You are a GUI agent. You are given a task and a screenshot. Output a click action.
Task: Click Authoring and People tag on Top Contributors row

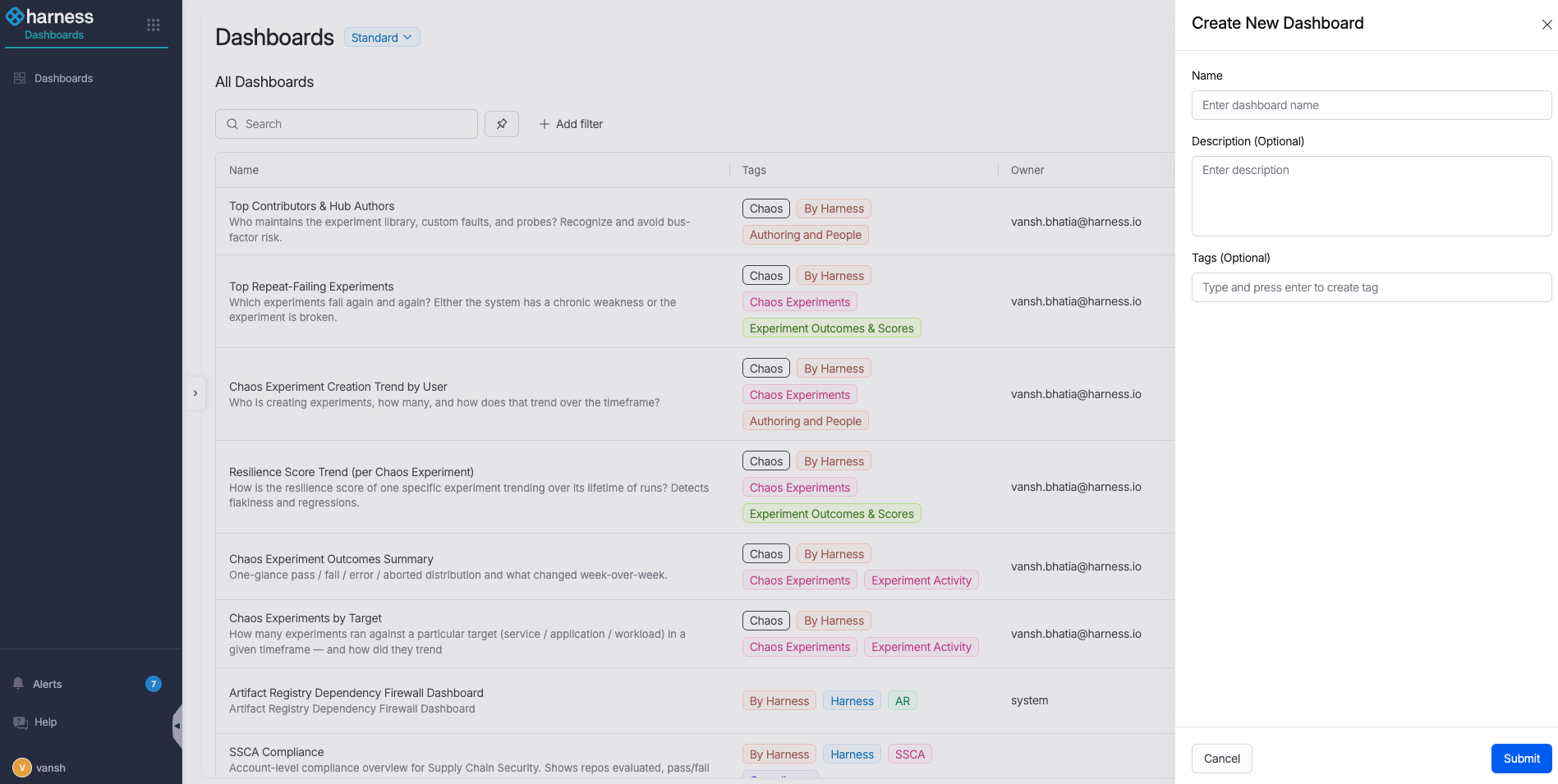806,235
